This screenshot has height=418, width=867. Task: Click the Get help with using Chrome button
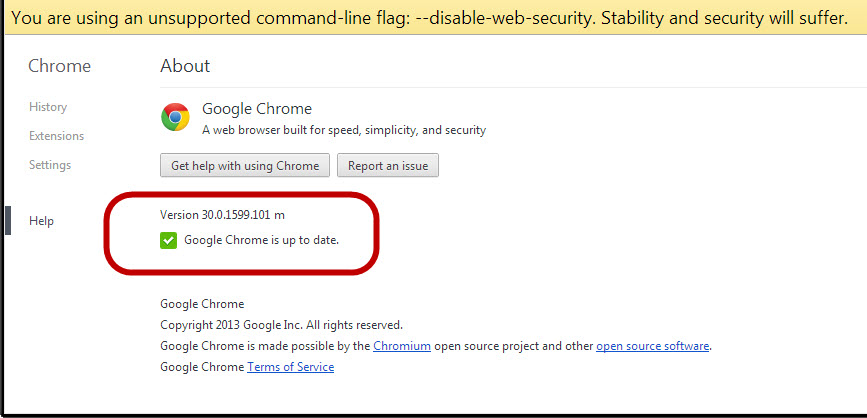[245, 166]
